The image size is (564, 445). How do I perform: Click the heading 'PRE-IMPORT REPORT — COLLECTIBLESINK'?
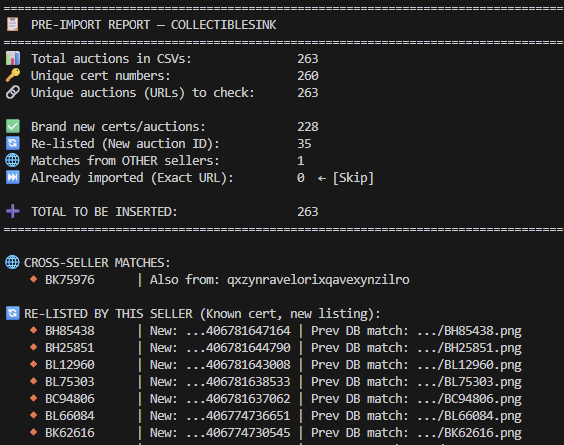(x=154, y=25)
